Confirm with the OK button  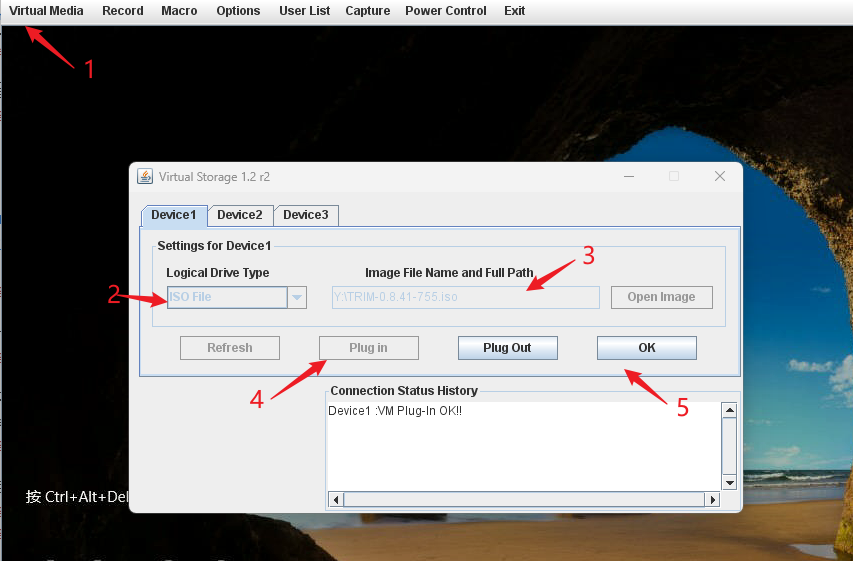(x=646, y=348)
